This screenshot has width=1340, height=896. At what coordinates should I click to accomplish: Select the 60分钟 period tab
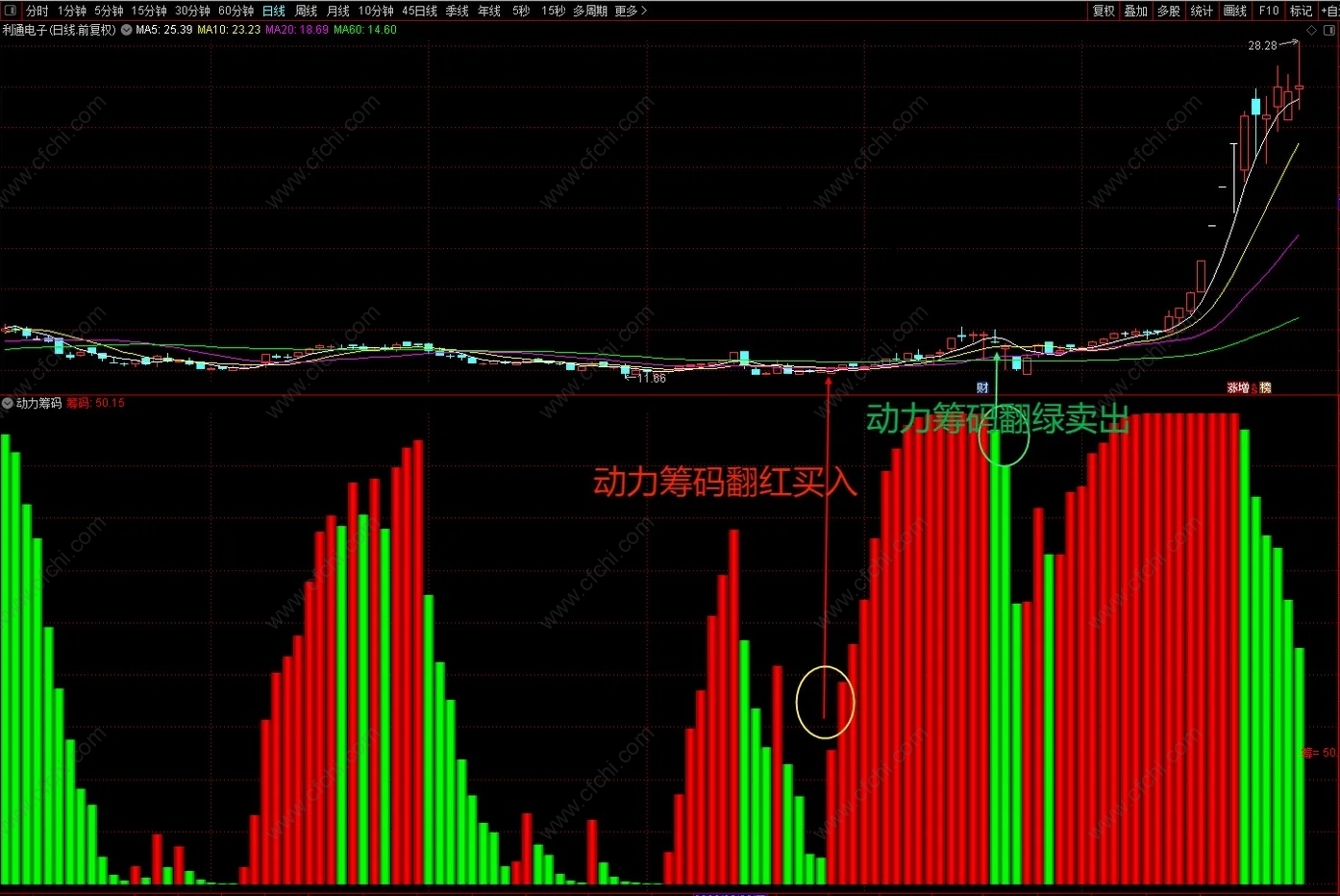[236, 11]
